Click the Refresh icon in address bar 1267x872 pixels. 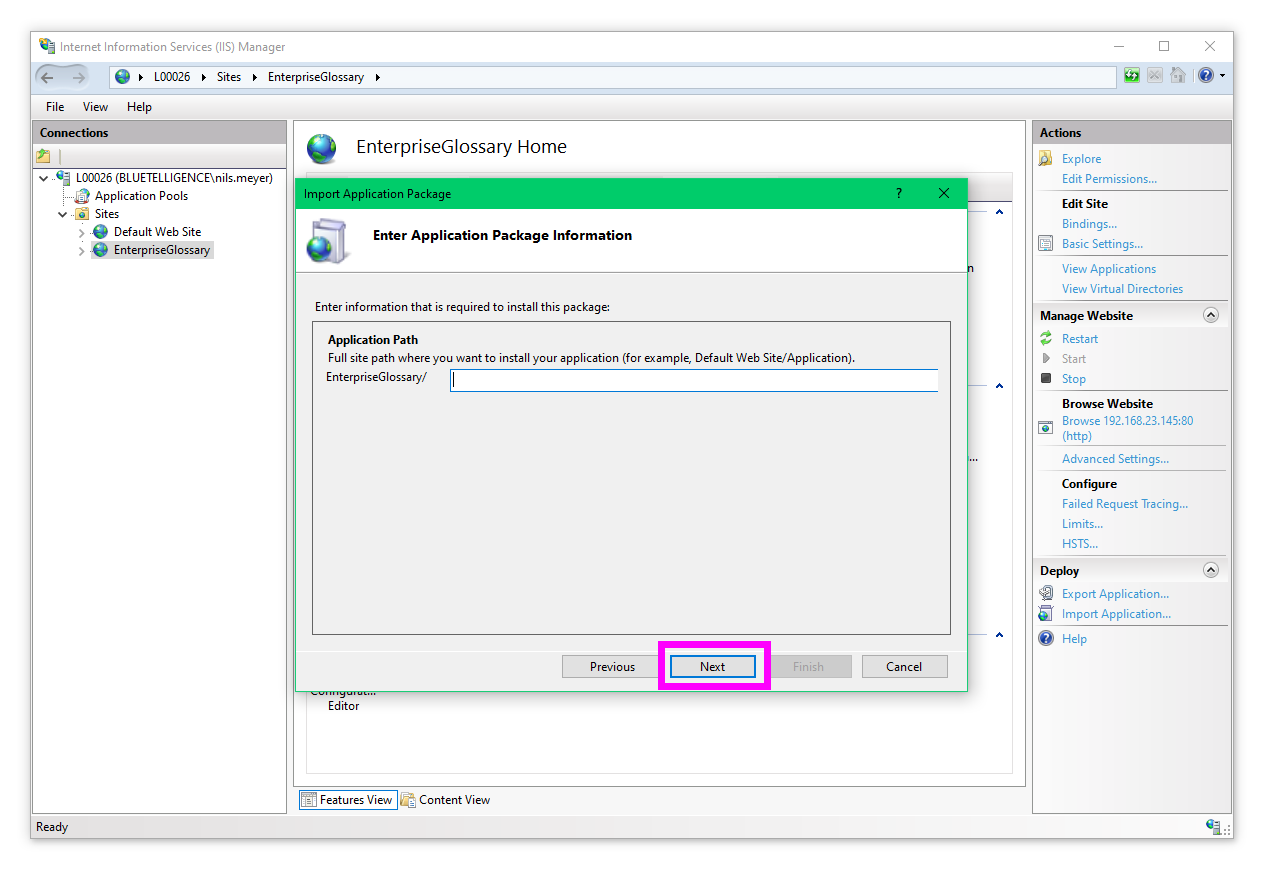click(1131, 76)
